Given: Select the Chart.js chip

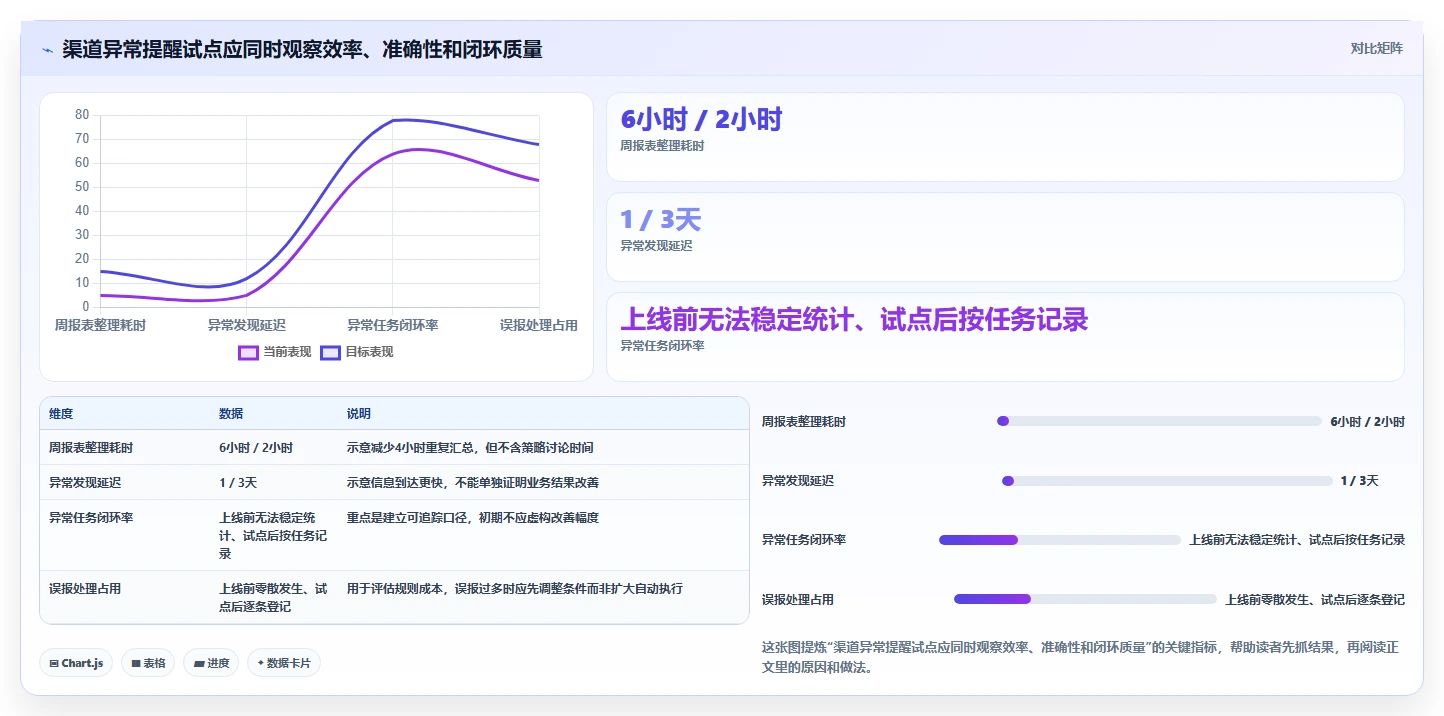Looking at the screenshot, I should point(76,663).
